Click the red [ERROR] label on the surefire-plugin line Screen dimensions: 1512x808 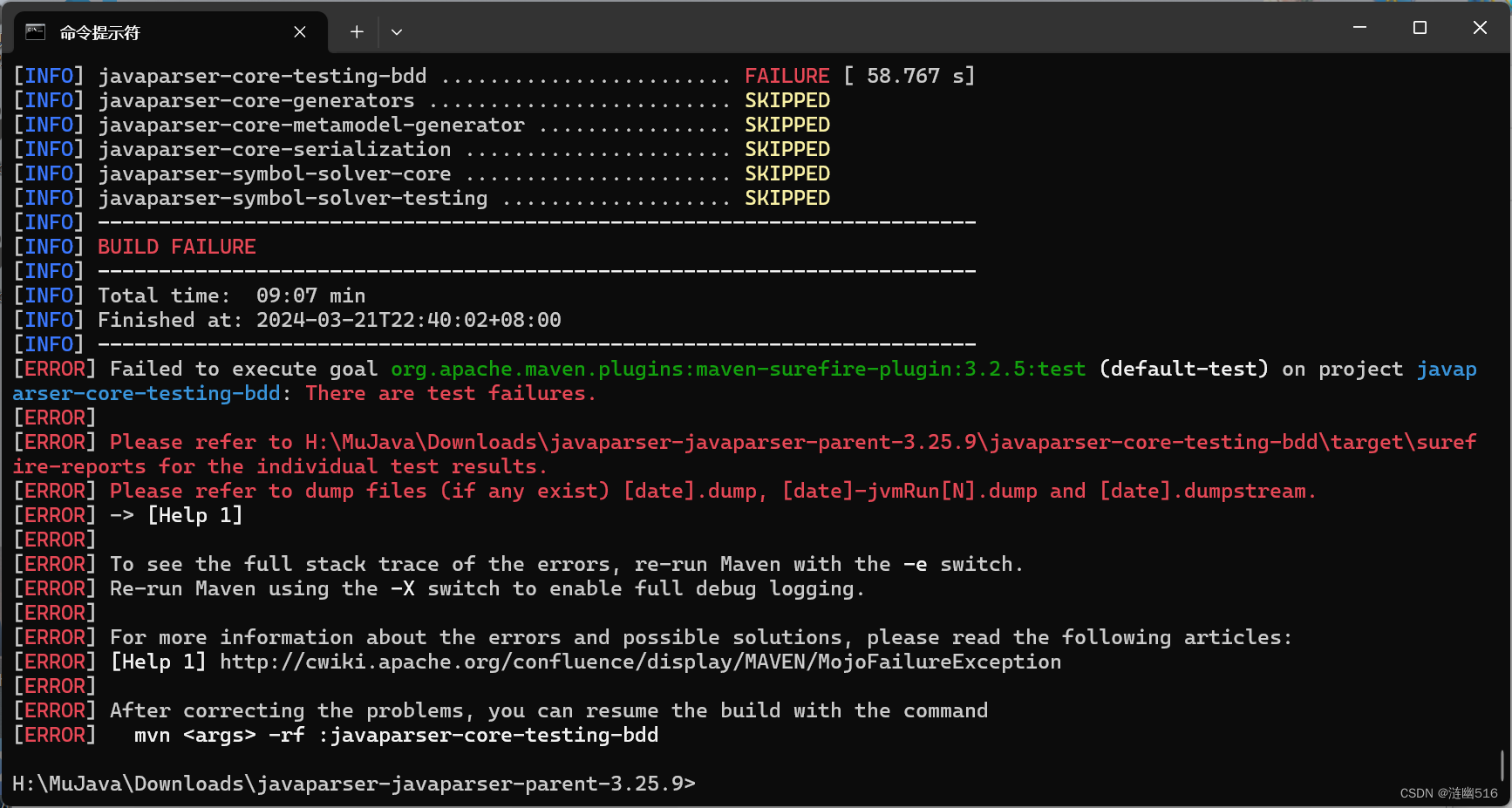click(54, 369)
